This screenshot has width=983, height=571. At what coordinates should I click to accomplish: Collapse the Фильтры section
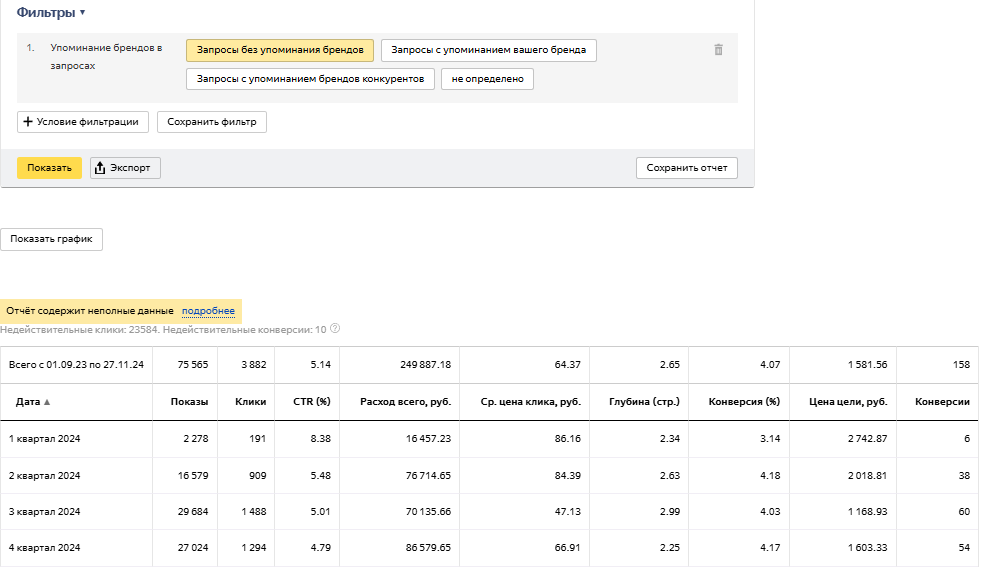[x=51, y=12]
